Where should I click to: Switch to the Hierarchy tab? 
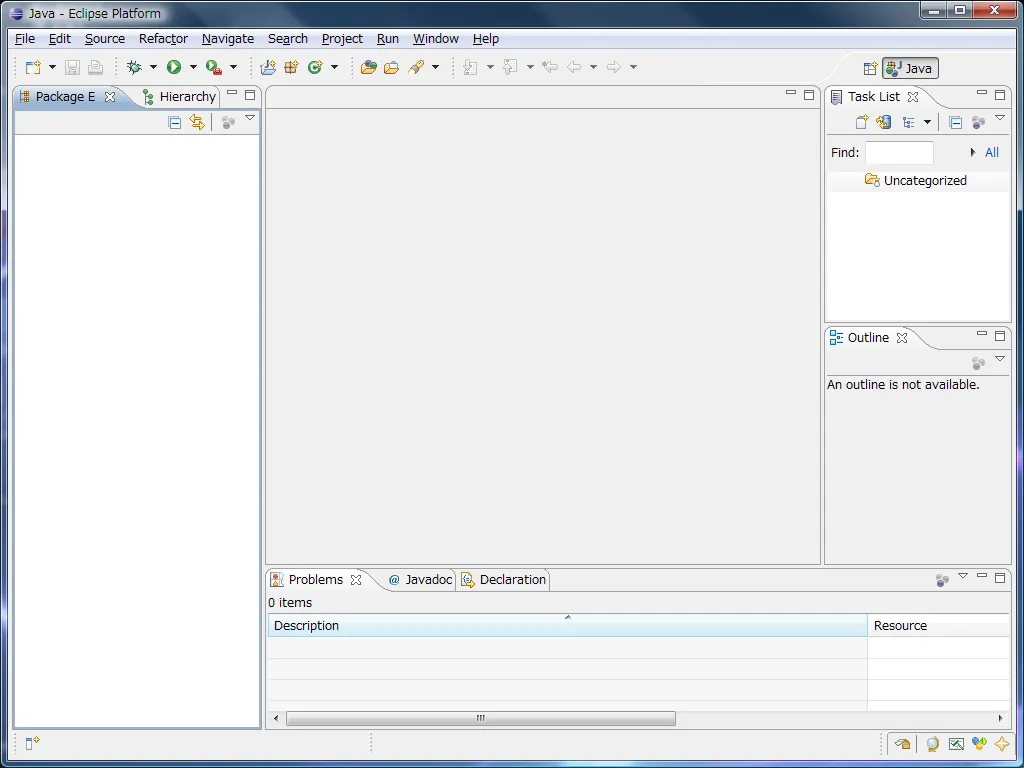click(179, 97)
